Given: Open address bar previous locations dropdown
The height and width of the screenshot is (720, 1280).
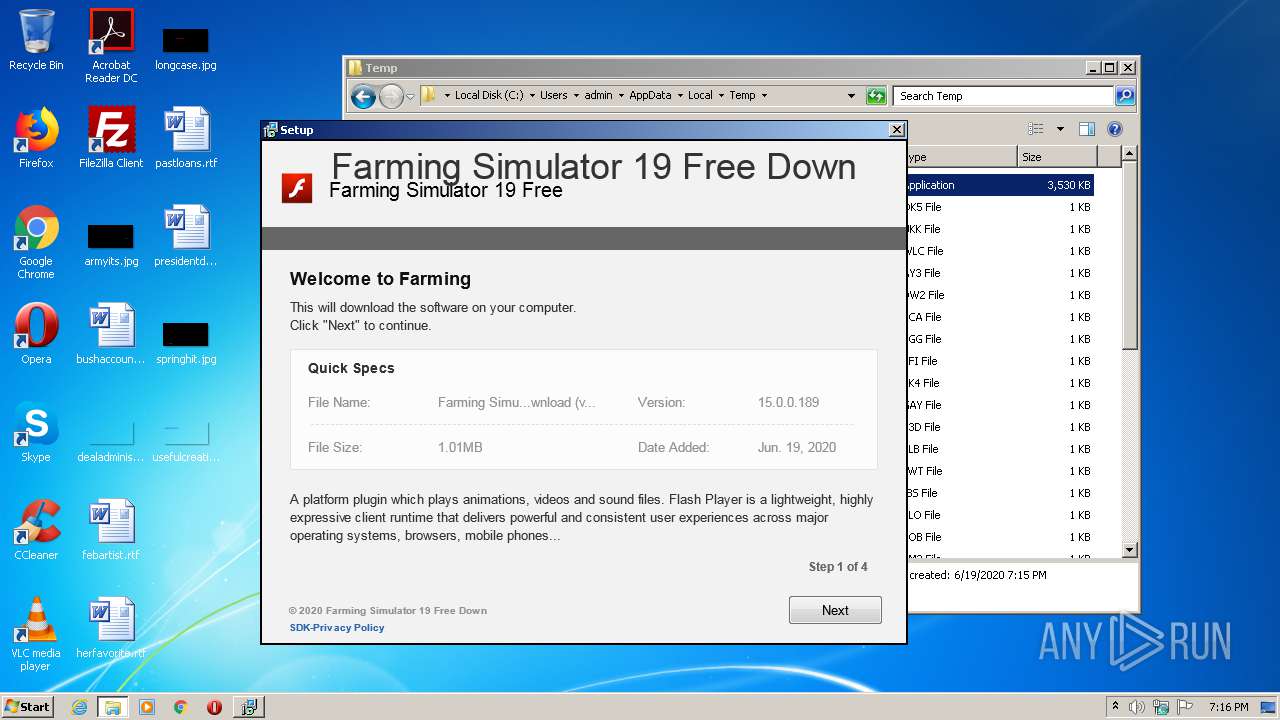Looking at the screenshot, I should [x=852, y=96].
